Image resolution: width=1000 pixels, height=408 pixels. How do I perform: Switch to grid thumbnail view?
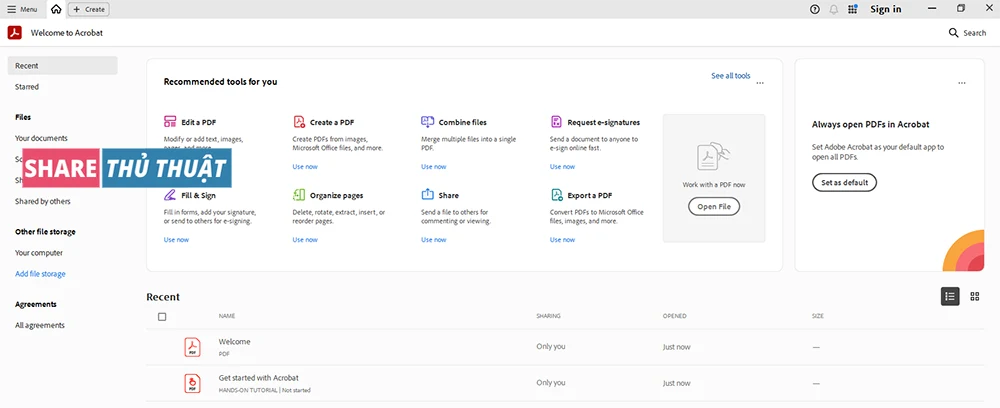point(975,296)
